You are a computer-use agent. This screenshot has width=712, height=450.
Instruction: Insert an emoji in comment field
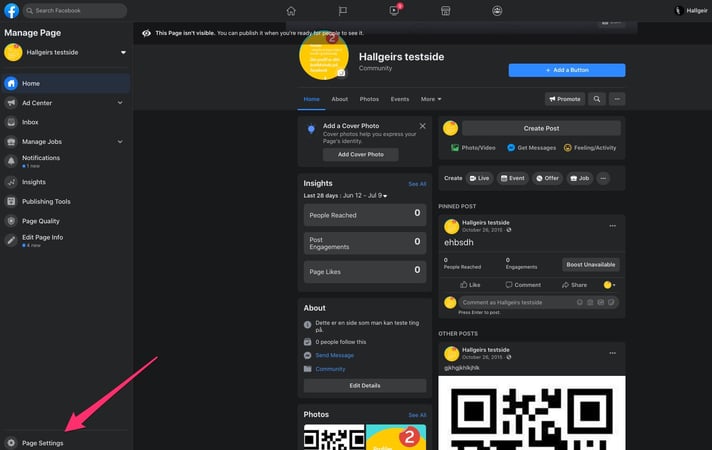(x=580, y=302)
